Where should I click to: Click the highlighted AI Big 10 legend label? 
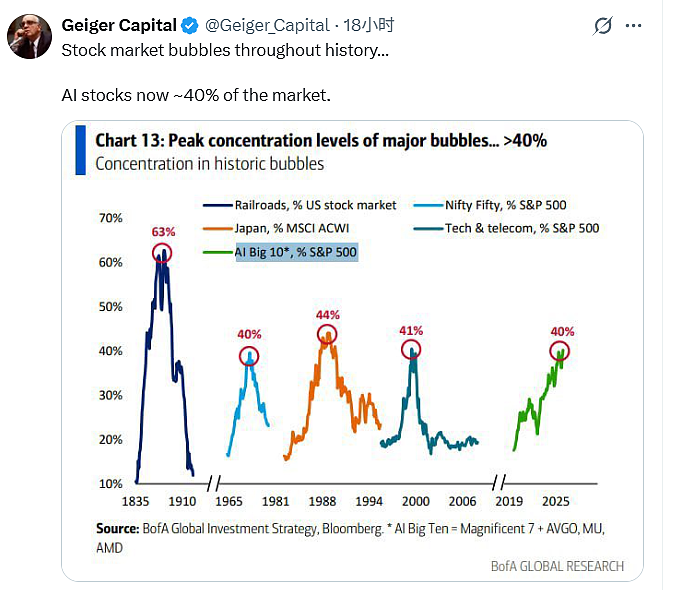pos(296,252)
